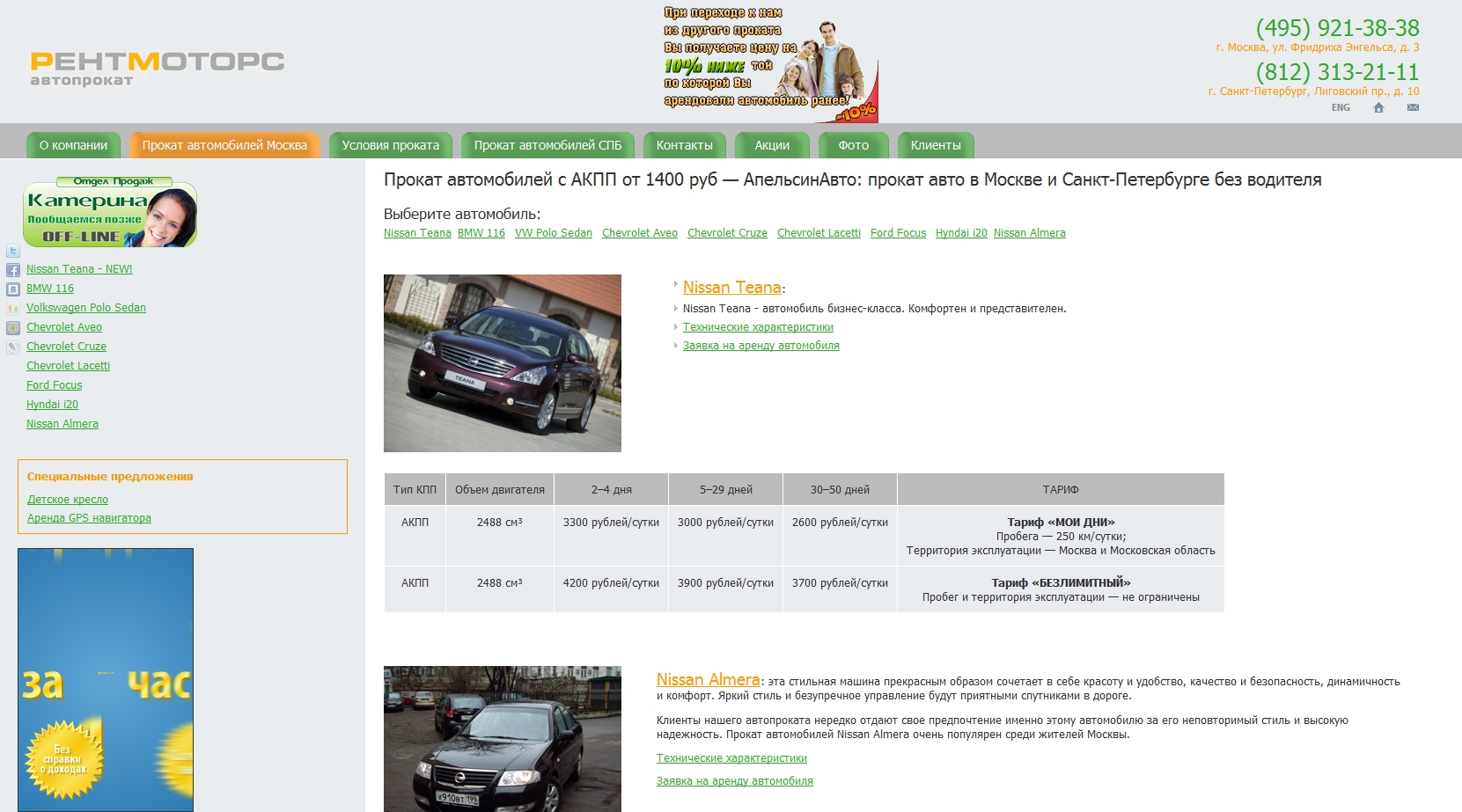Select the top row link 'Chevrolet Lacetti'

tap(819, 233)
